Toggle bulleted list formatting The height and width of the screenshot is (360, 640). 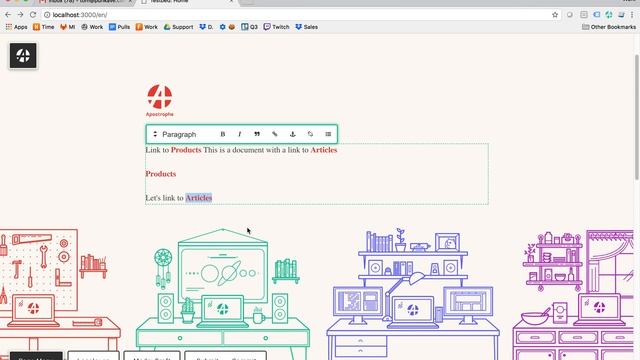(328, 134)
